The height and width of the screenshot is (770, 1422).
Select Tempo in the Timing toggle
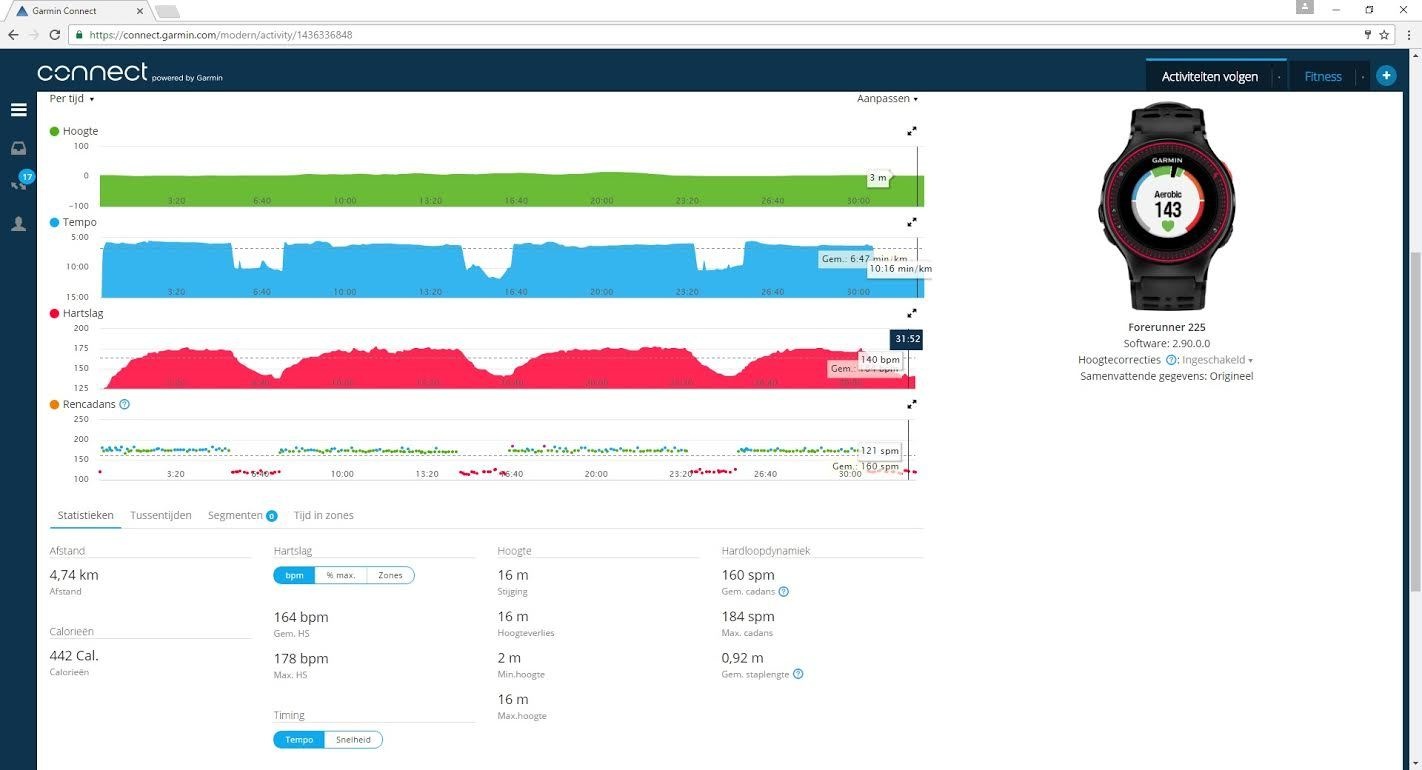click(299, 740)
